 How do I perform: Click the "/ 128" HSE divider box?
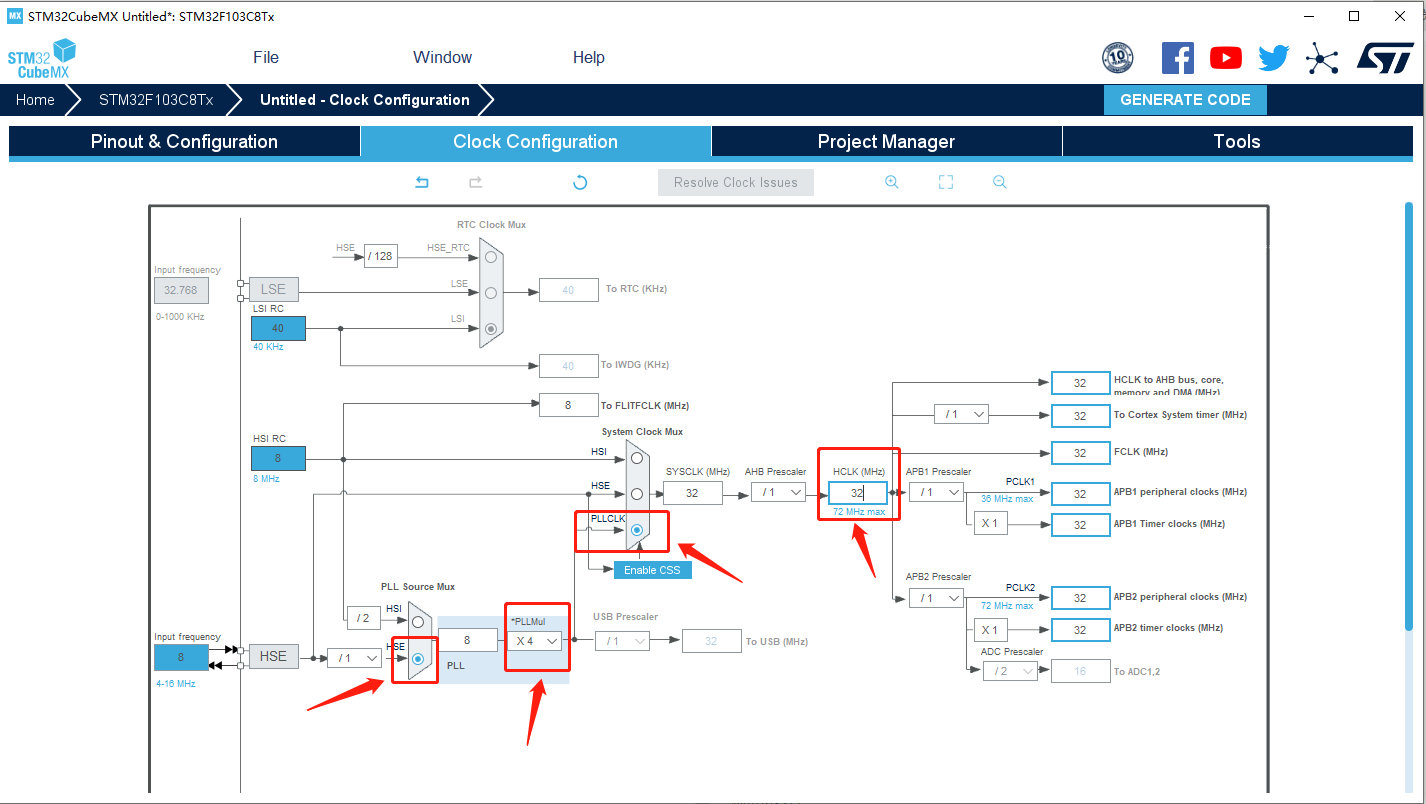point(379,256)
